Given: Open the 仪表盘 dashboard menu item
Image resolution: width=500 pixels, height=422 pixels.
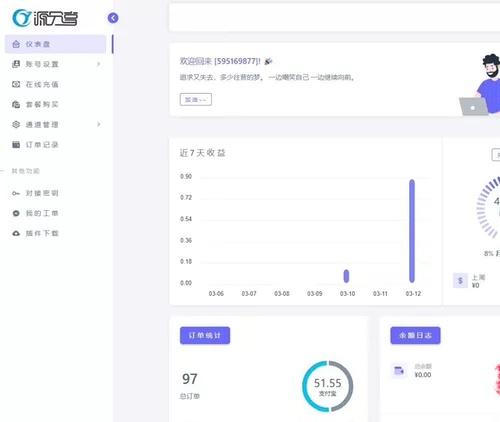Looking at the screenshot, I should (x=55, y=44).
